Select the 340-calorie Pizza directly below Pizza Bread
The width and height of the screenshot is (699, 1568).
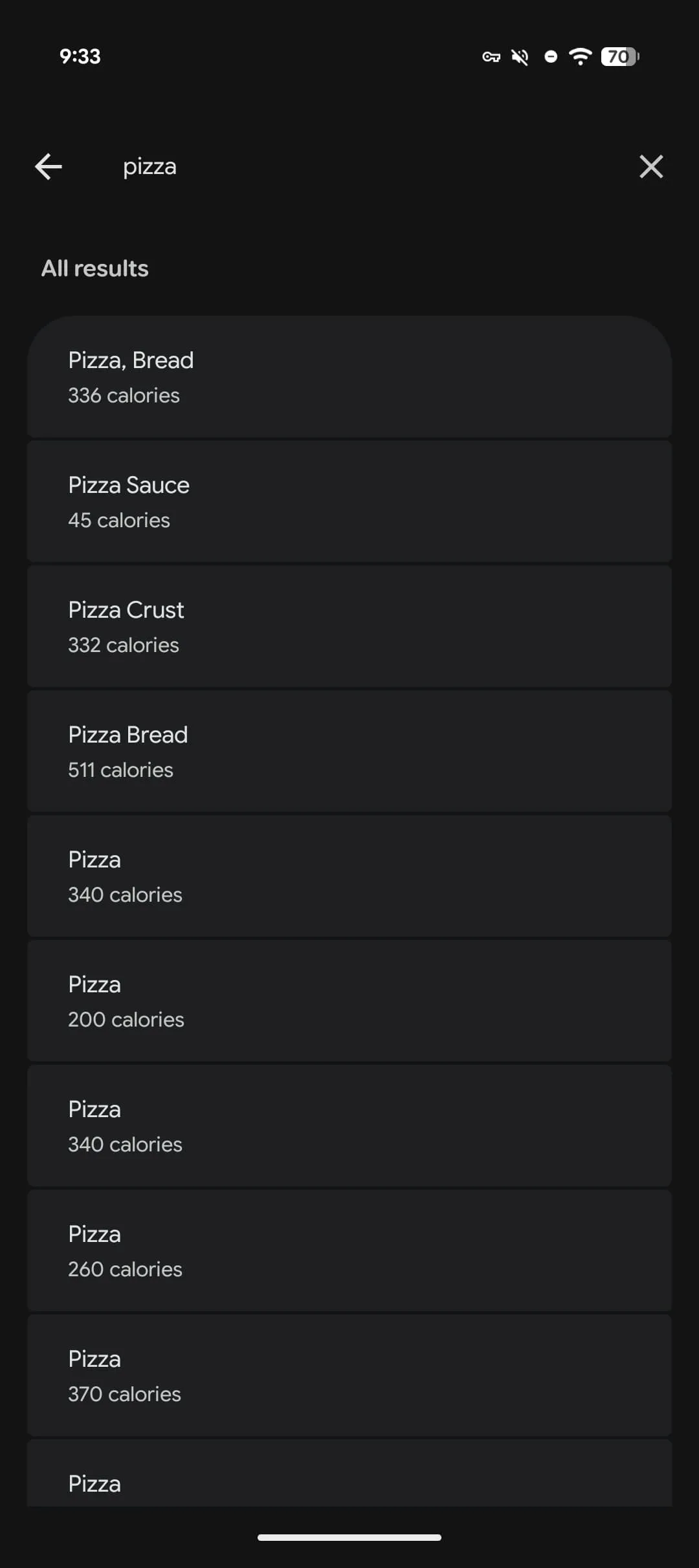click(349, 877)
